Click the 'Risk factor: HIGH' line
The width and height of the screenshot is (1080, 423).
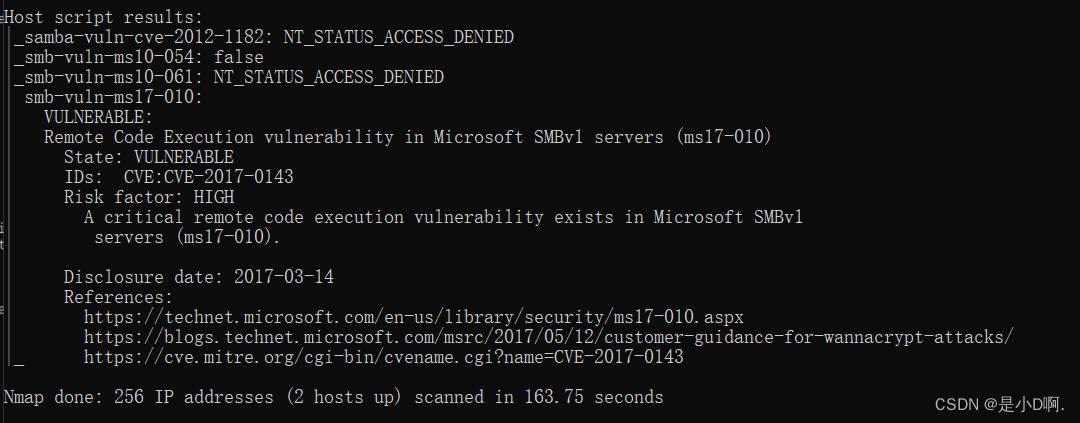click(x=149, y=197)
